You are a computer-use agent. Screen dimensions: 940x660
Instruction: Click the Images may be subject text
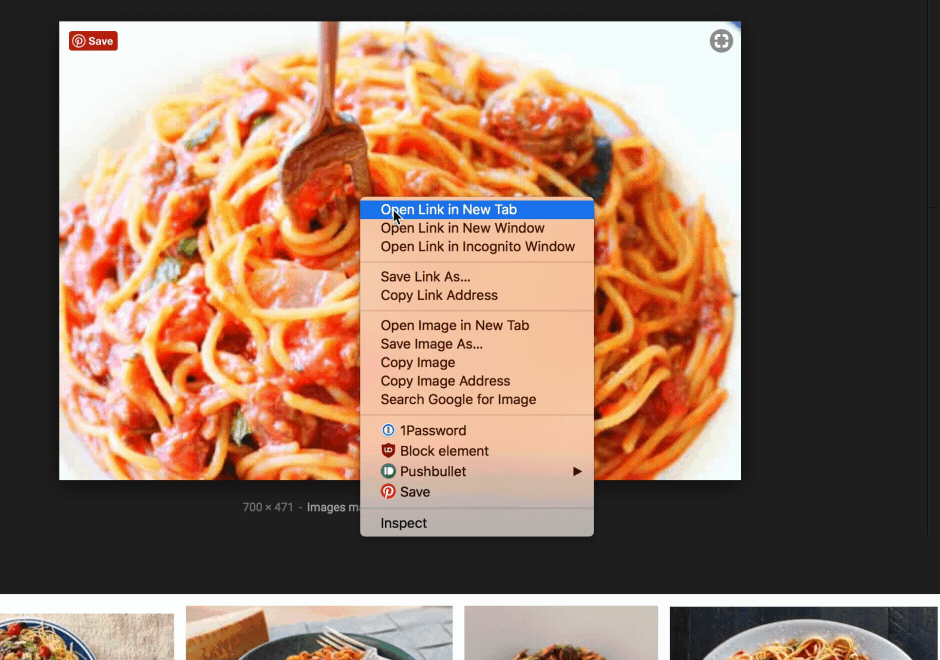coord(333,507)
